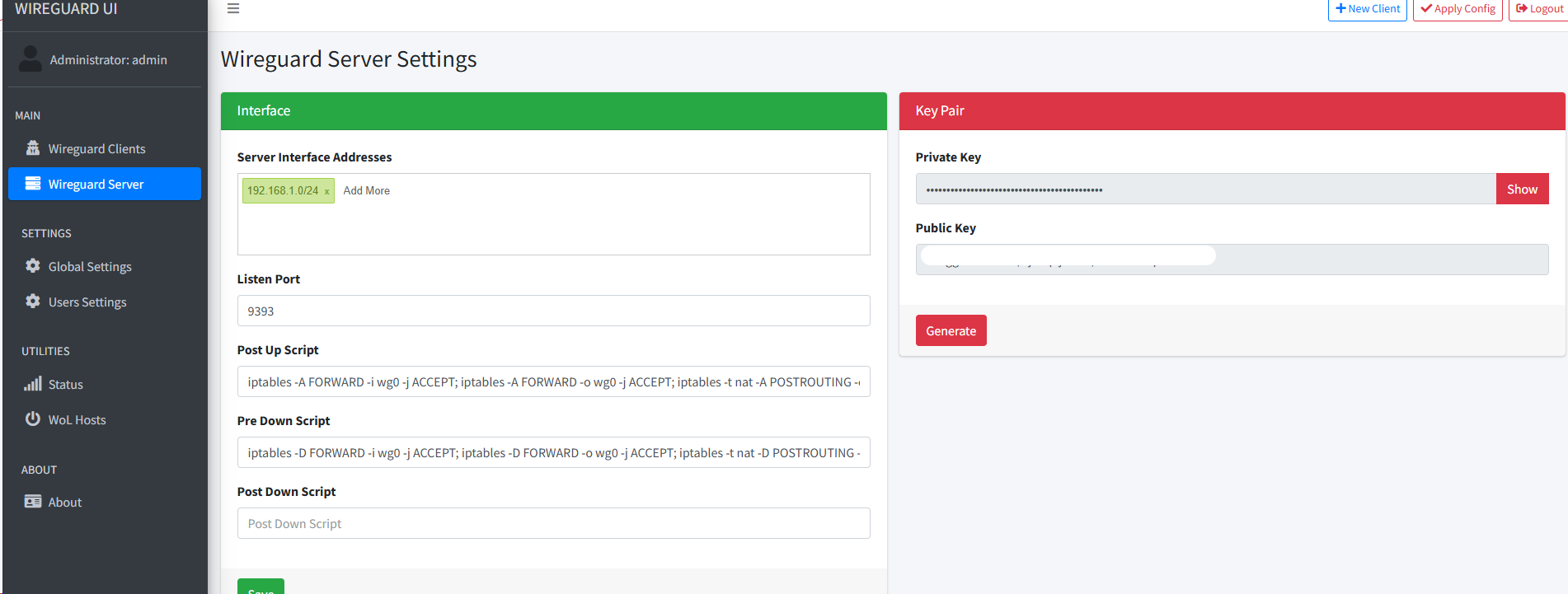Image resolution: width=1568 pixels, height=594 pixels.
Task: Open Wireguard Clients page
Action: click(x=105, y=148)
